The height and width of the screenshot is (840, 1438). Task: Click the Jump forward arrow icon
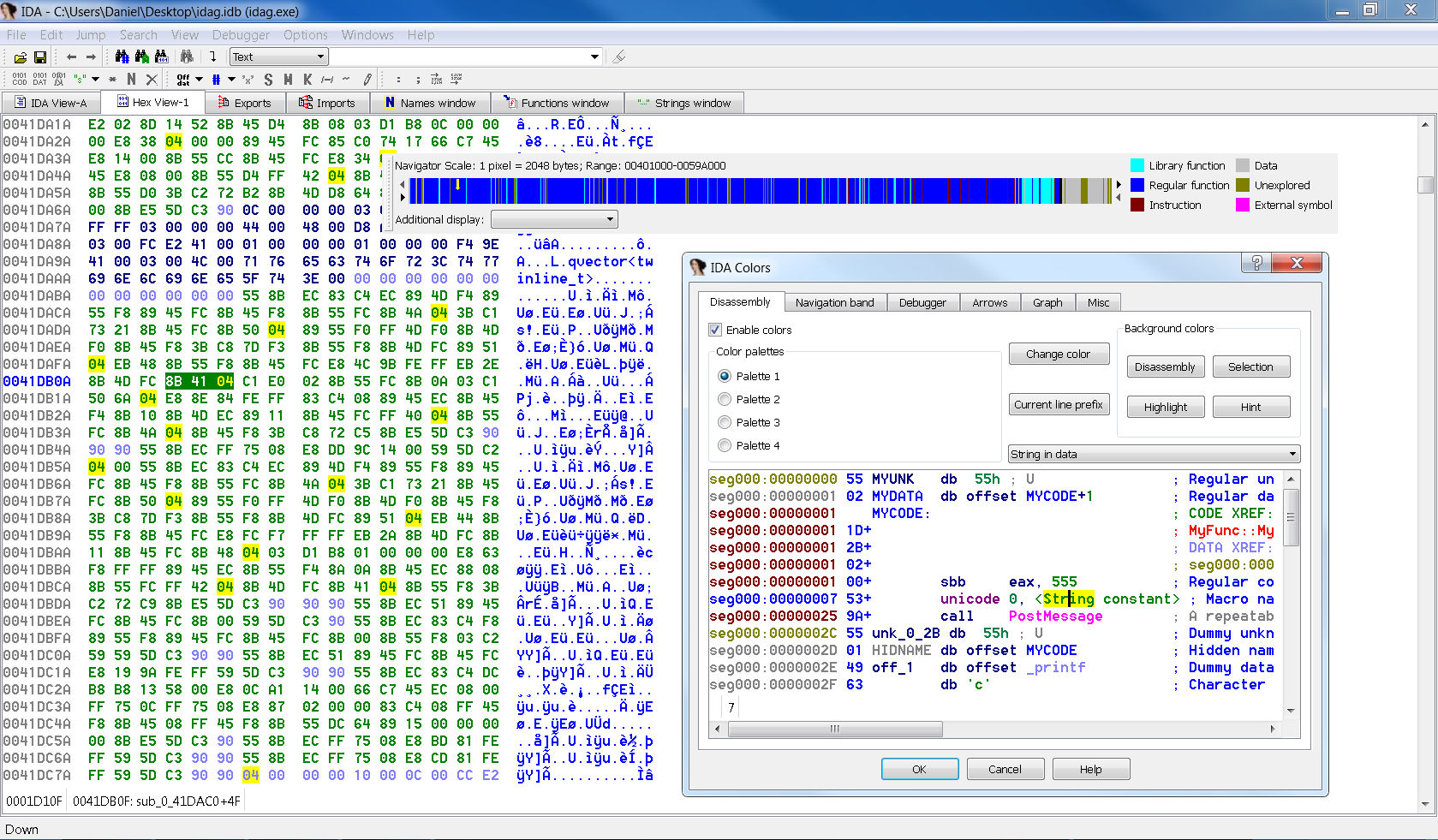click(x=91, y=57)
